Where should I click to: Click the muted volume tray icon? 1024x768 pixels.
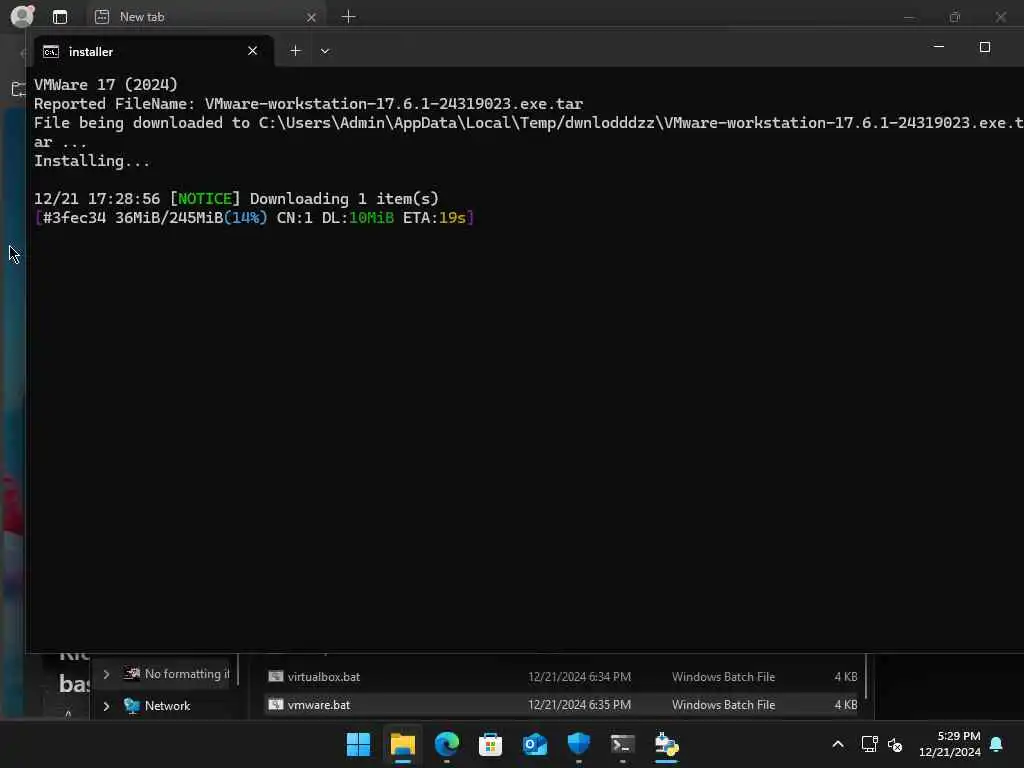pos(895,744)
